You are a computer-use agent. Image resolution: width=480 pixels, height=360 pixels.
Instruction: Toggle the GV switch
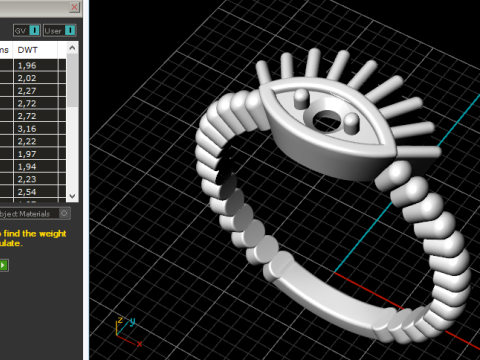coord(27,31)
